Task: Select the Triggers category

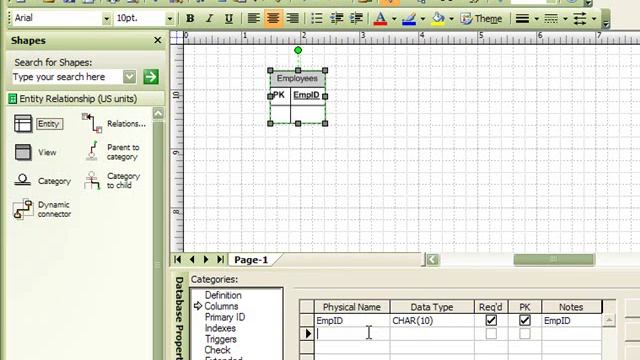Action: click(221, 339)
